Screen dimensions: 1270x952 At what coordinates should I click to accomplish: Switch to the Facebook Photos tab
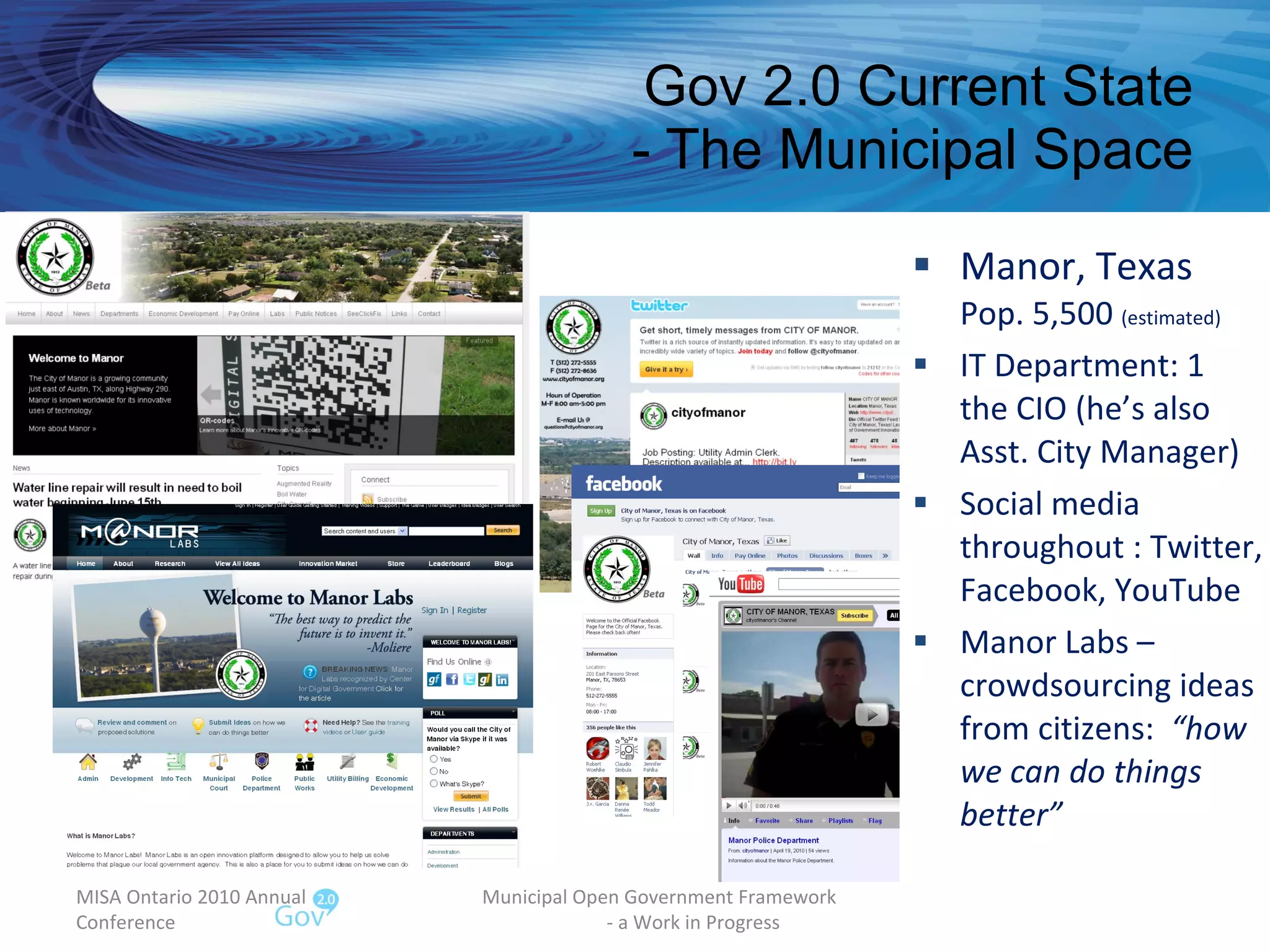coord(787,555)
